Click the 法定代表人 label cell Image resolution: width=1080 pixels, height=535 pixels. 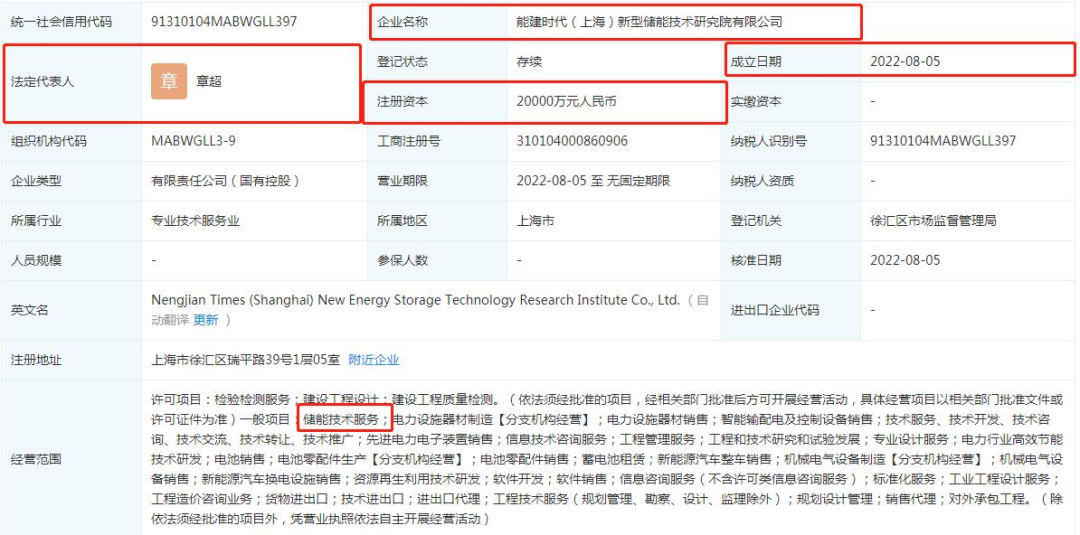pos(71,81)
